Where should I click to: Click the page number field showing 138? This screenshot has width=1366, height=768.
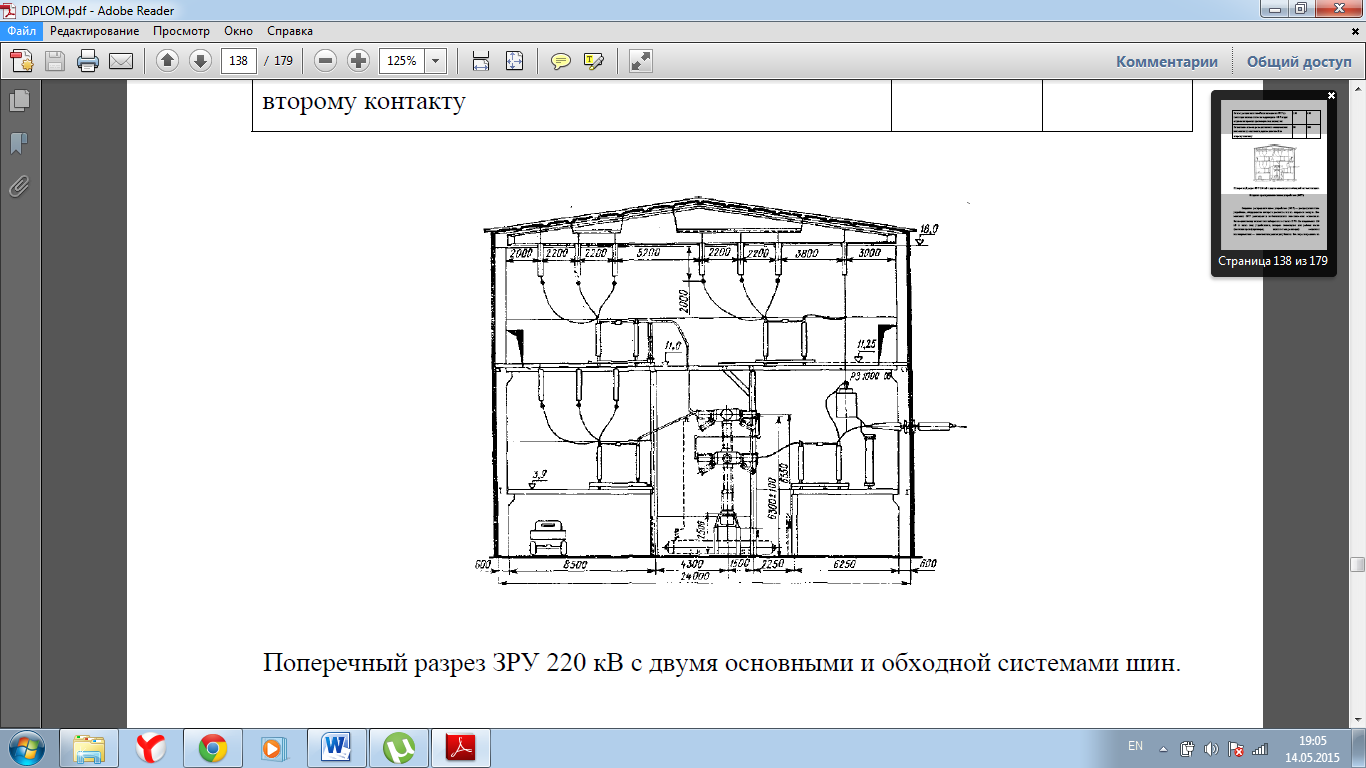[239, 61]
